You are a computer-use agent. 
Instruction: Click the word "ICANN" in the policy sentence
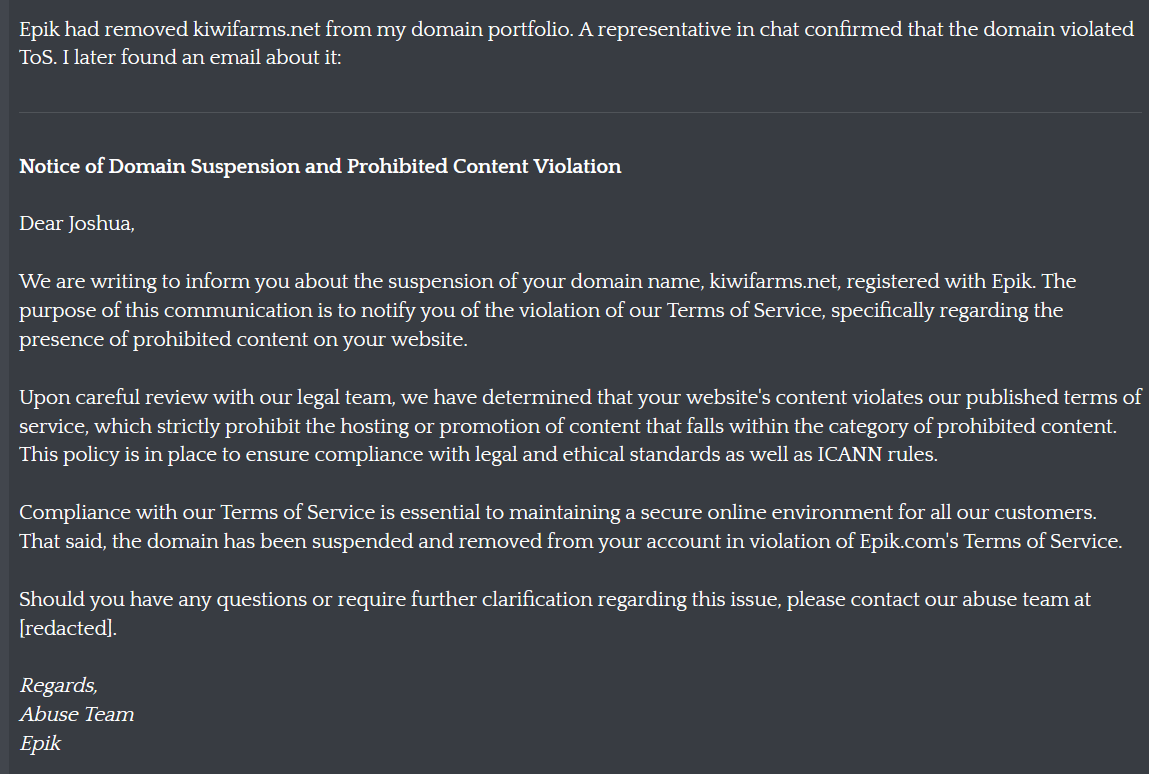pos(850,454)
